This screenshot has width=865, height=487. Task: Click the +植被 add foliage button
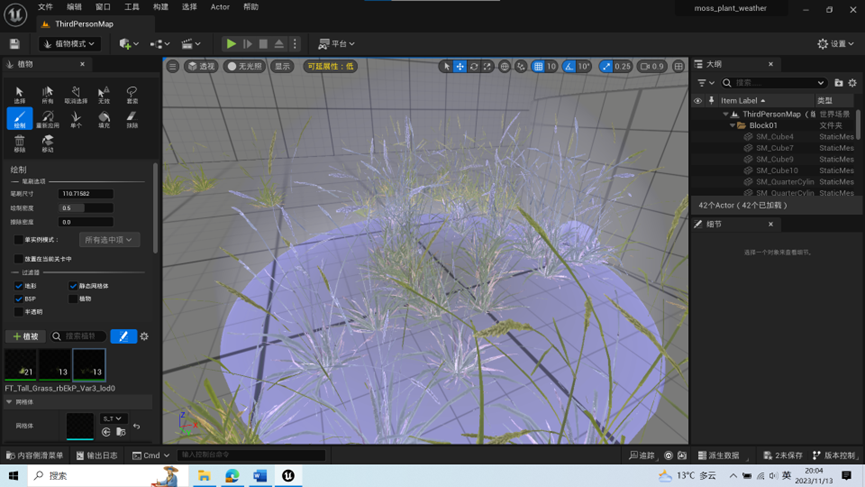[25, 336]
